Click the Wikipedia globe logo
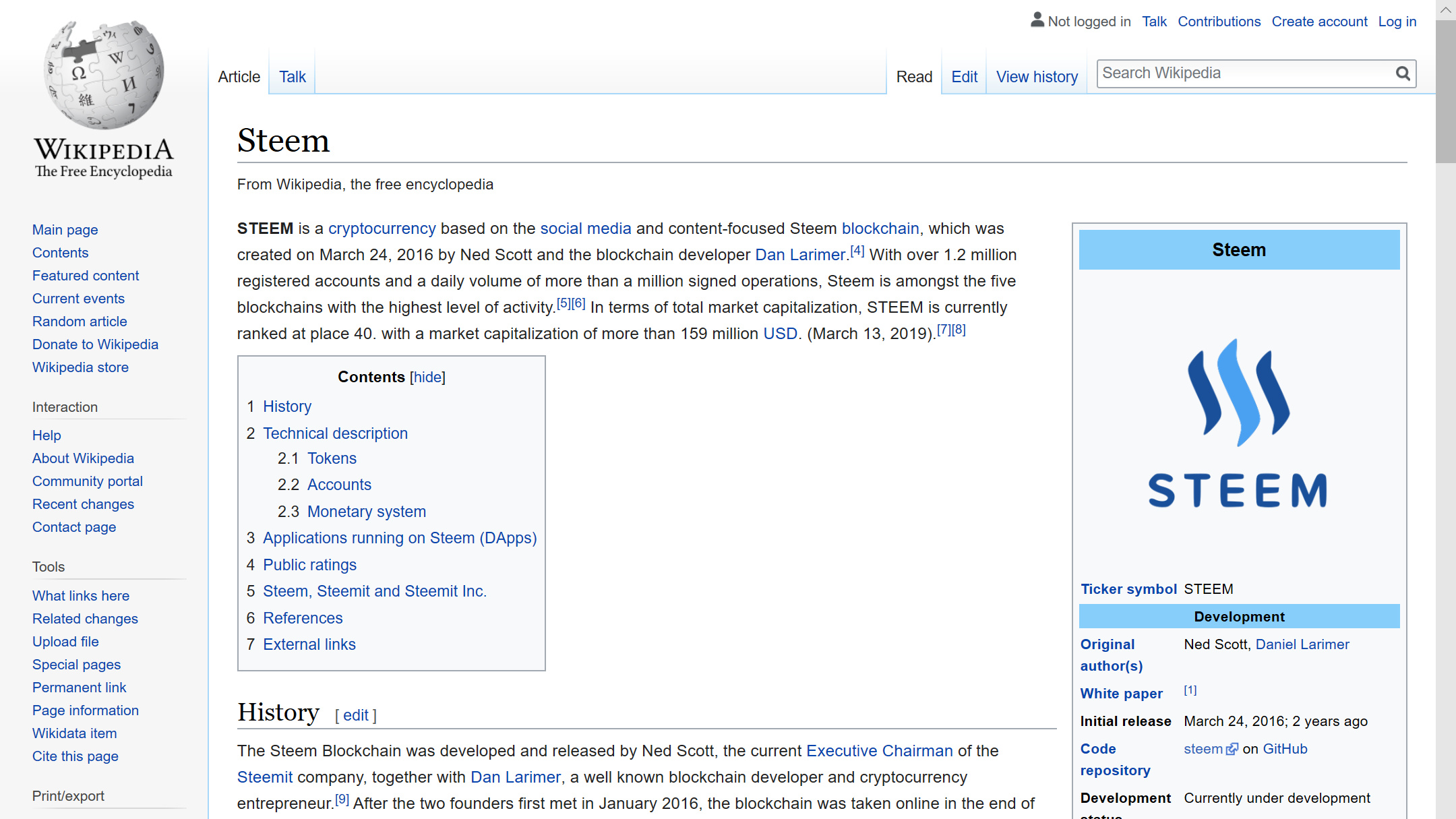 104,74
